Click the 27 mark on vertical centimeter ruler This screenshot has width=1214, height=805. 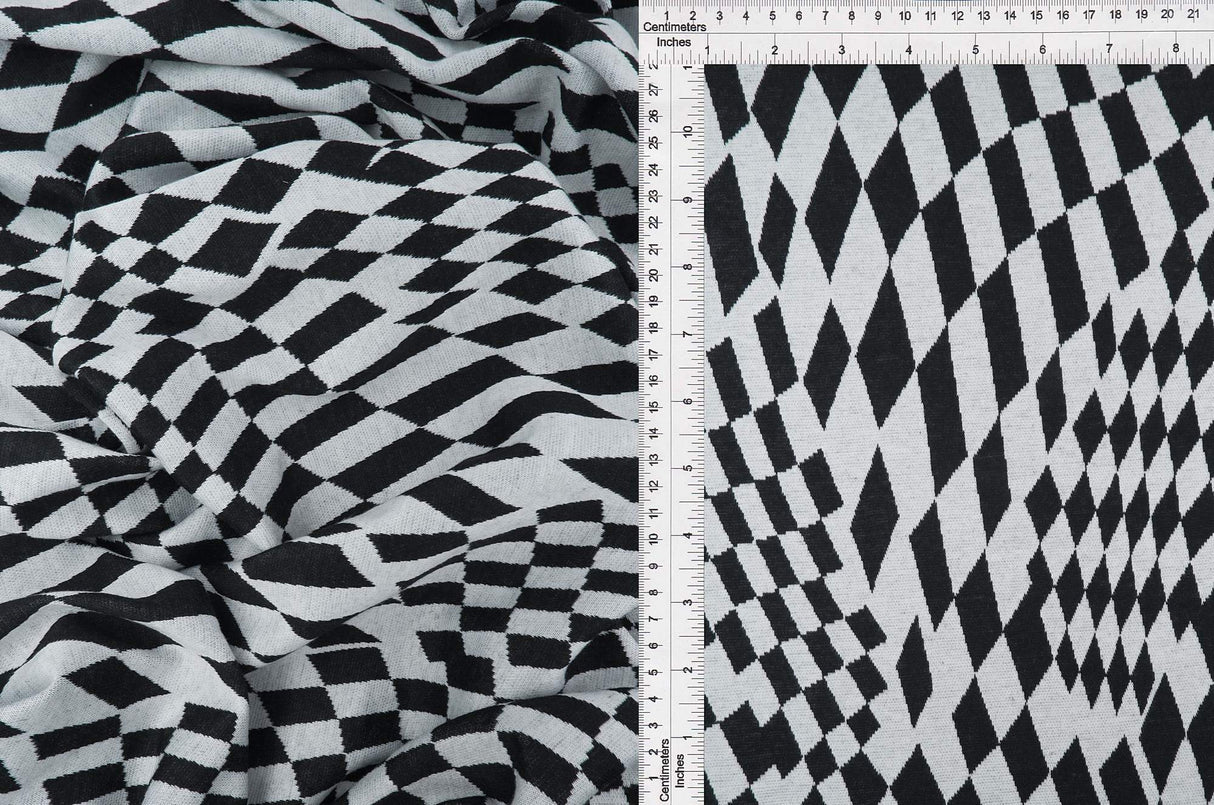(655, 88)
